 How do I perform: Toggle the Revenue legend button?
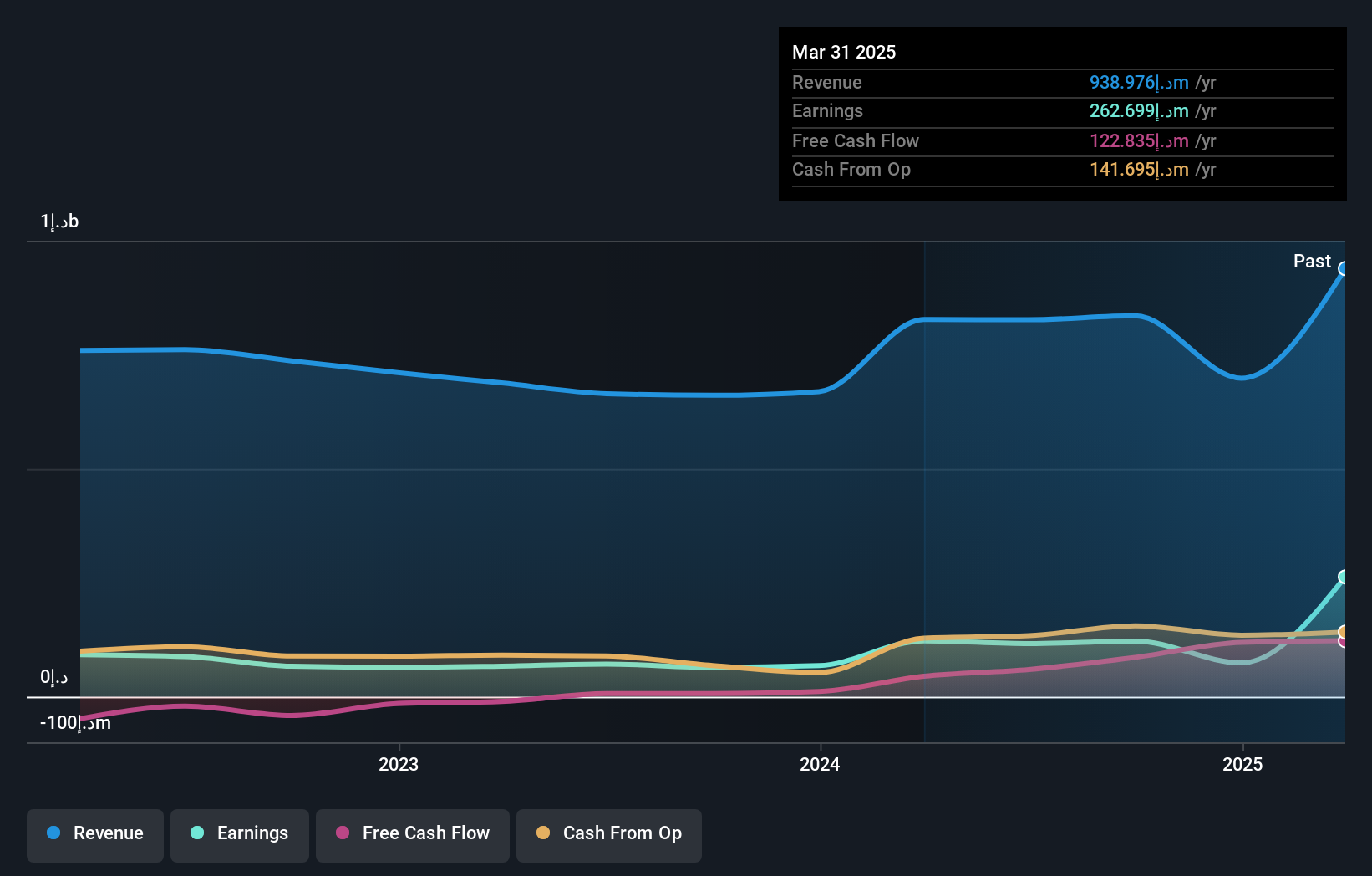point(95,835)
